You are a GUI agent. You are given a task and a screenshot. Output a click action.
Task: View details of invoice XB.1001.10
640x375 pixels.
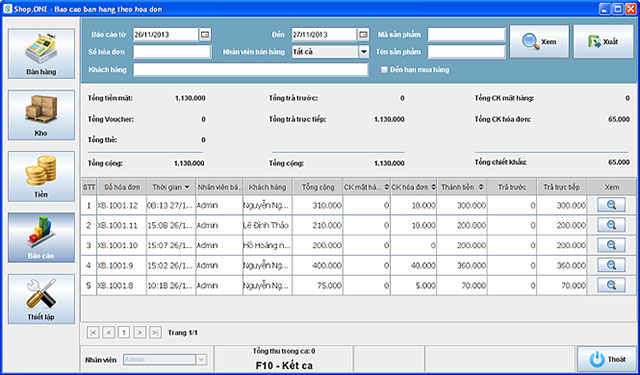click(611, 245)
